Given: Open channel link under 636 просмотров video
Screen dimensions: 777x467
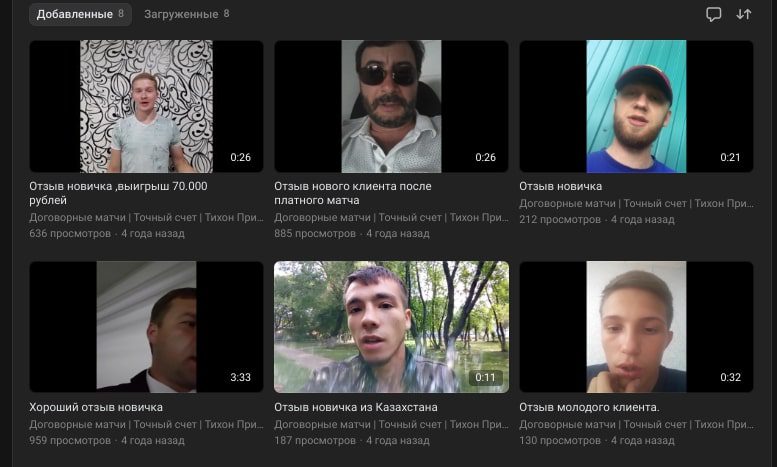Looking at the screenshot, I should (x=146, y=218).
